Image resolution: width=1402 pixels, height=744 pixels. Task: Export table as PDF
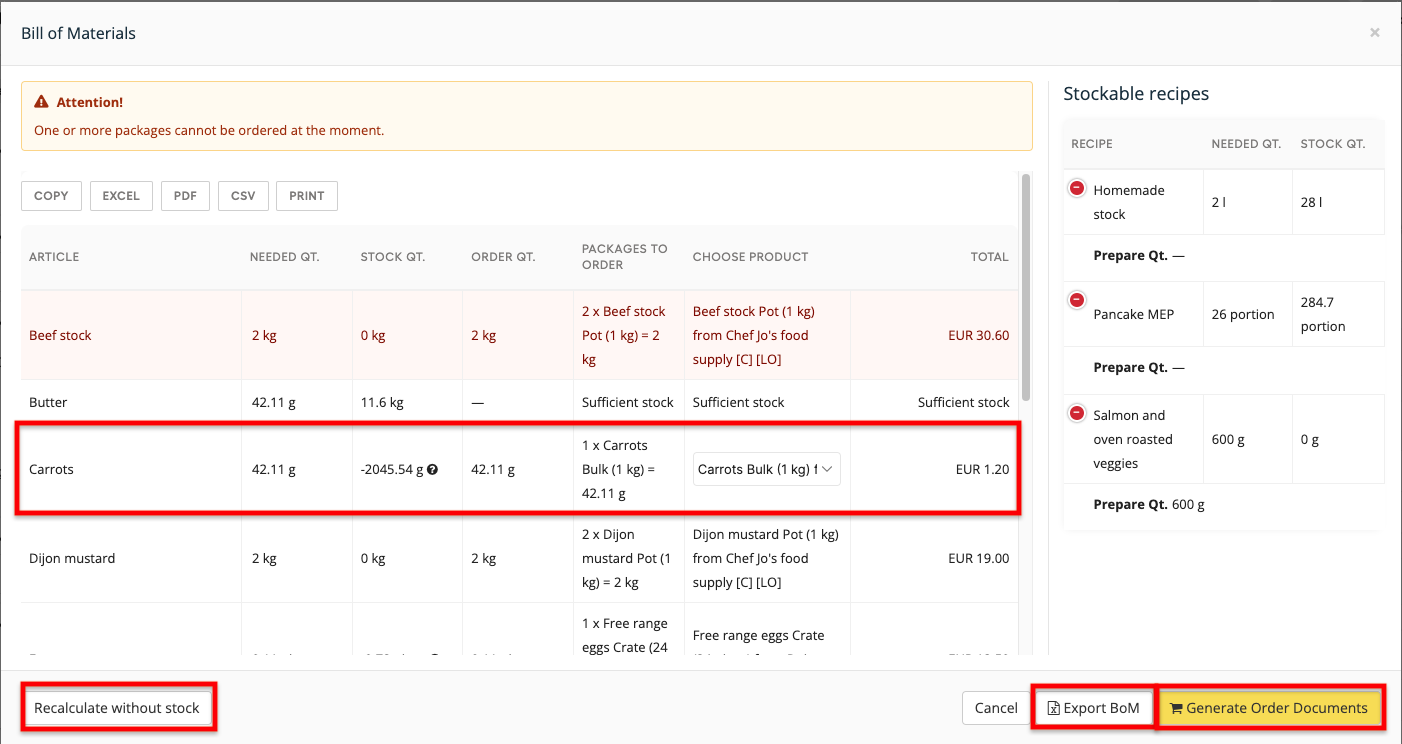click(x=185, y=196)
